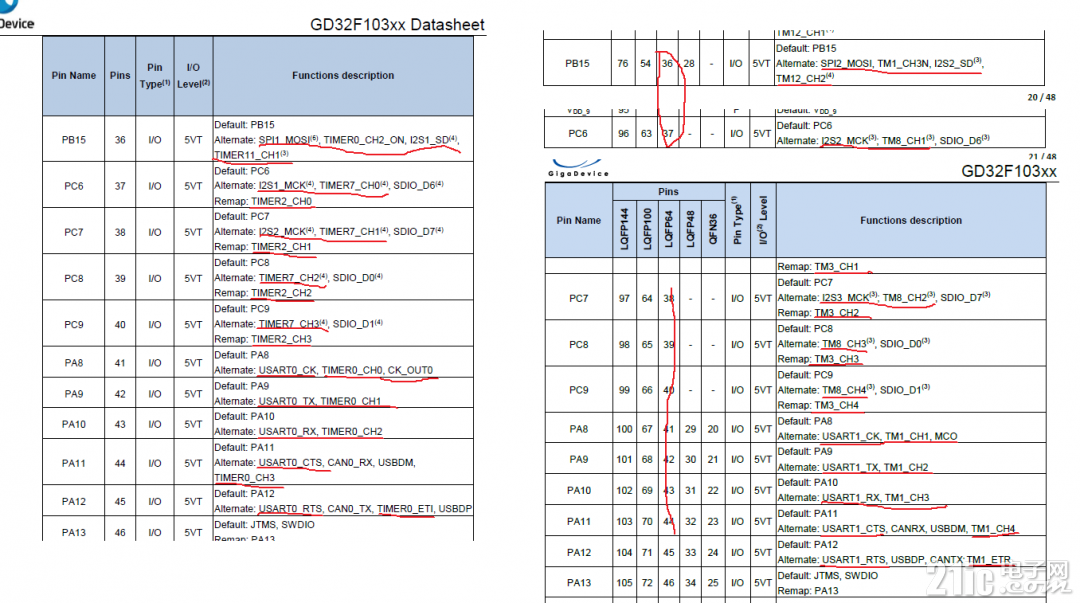This screenshot has height=603, width=1080.
Task: Select the "LQFP48" column header
Action: [691, 229]
